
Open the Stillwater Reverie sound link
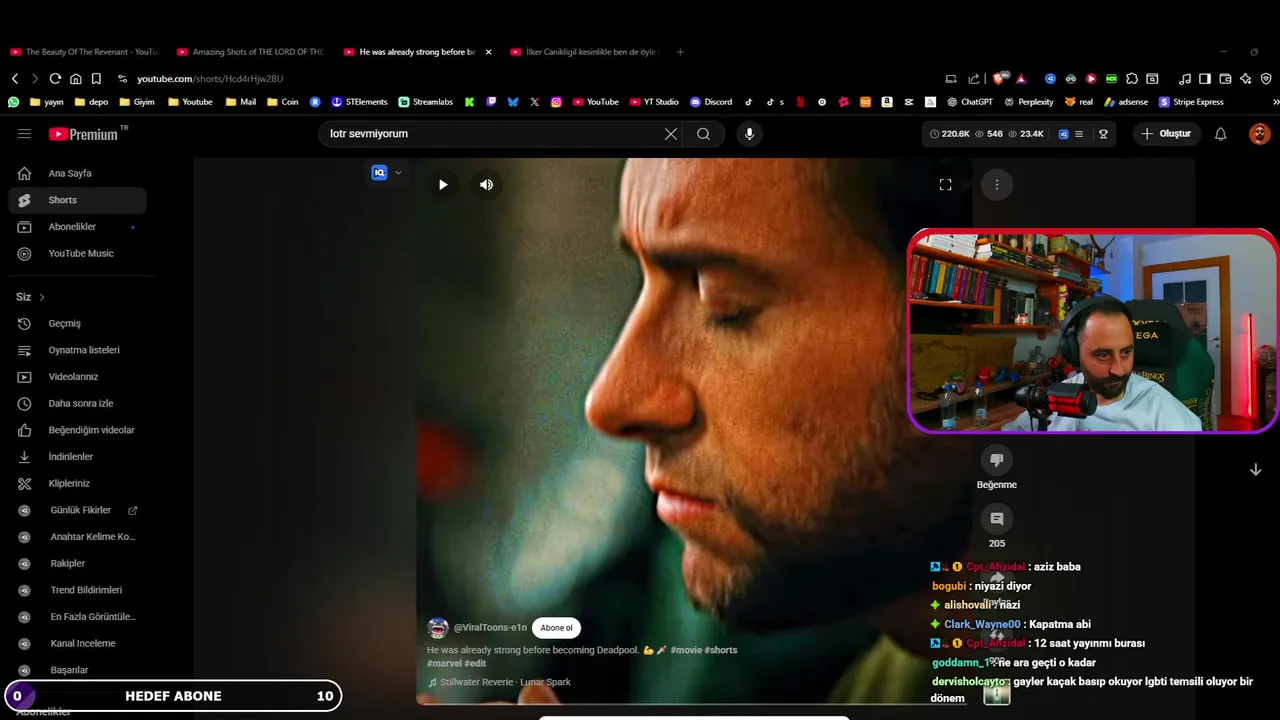pos(505,682)
